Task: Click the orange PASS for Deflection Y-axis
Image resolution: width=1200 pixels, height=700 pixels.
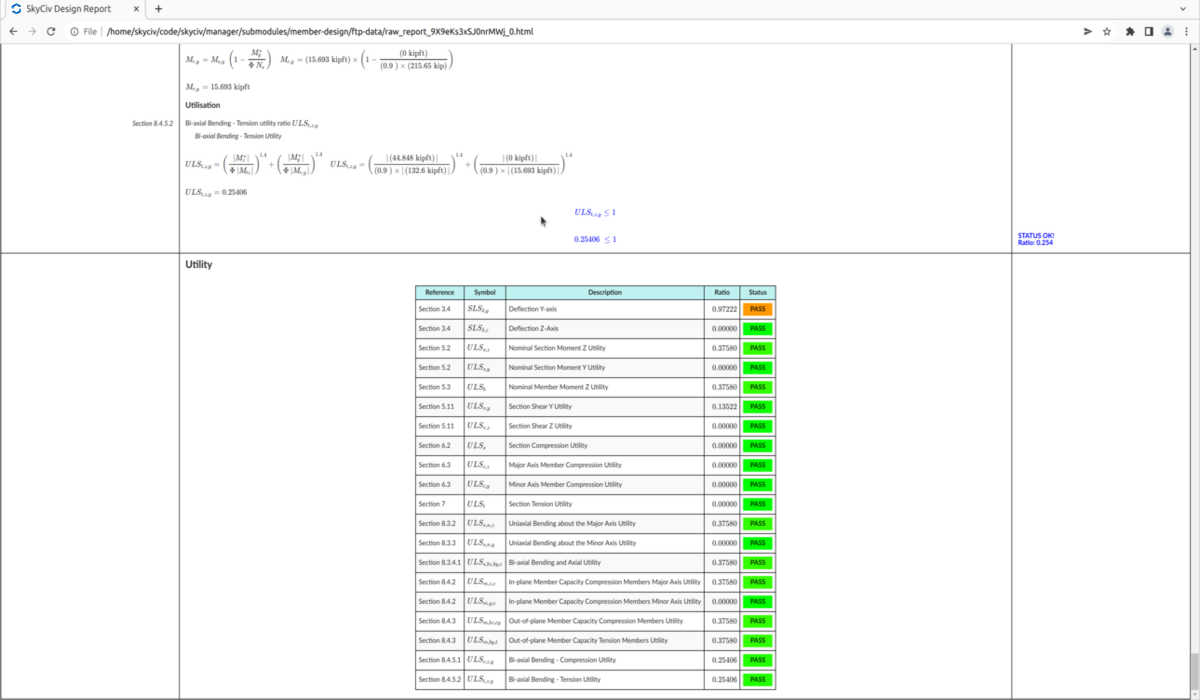Action: coord(756,309)
